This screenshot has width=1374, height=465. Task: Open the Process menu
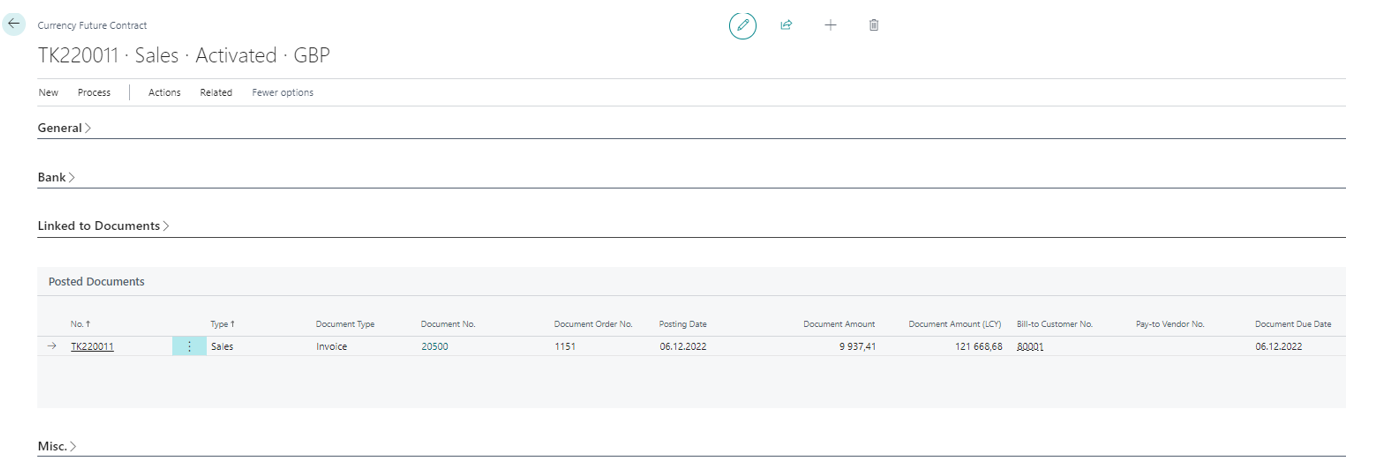click(94, 92)
